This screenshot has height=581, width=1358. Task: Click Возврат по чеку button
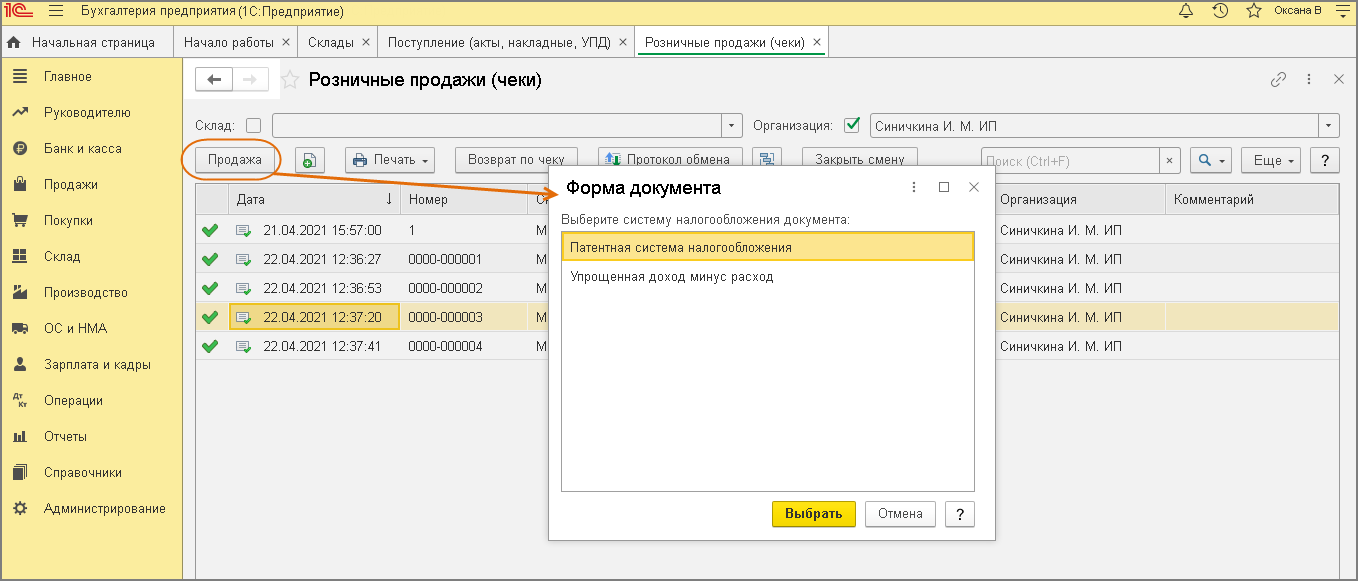tap(517, 160)
